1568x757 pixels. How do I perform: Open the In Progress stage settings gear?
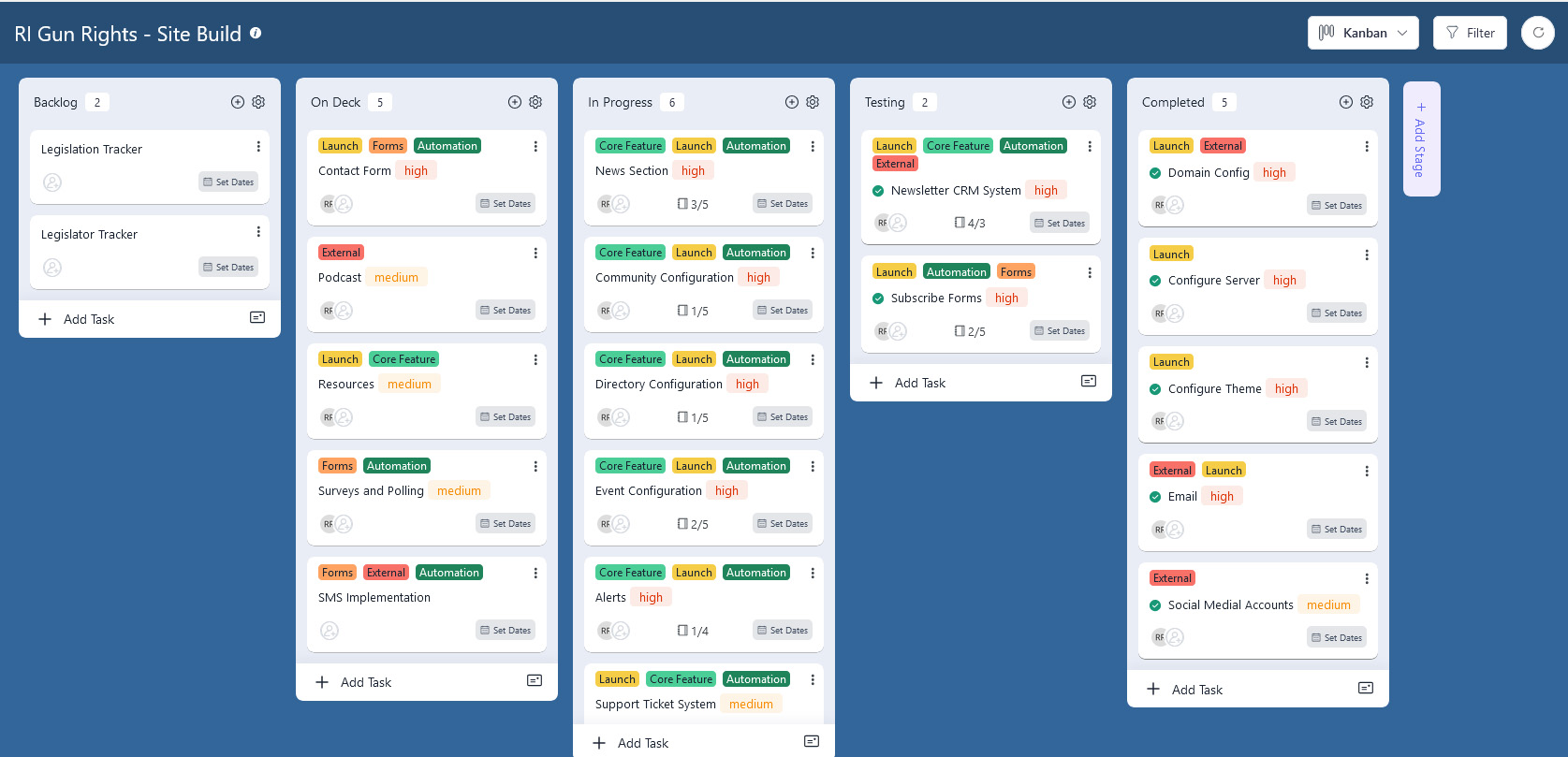coord(813,102)
